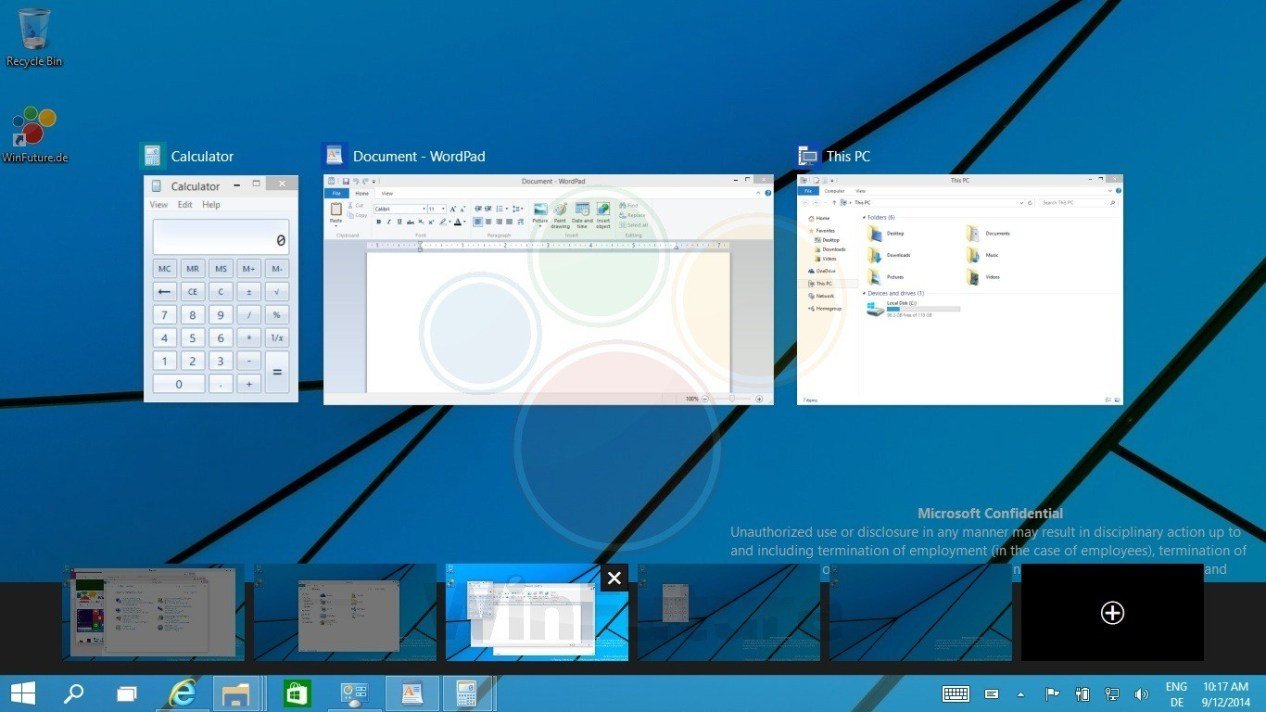This screenshot has width=1266, height=712.
Task: Open the Windows Store taskbar icon
Action: 297,693
